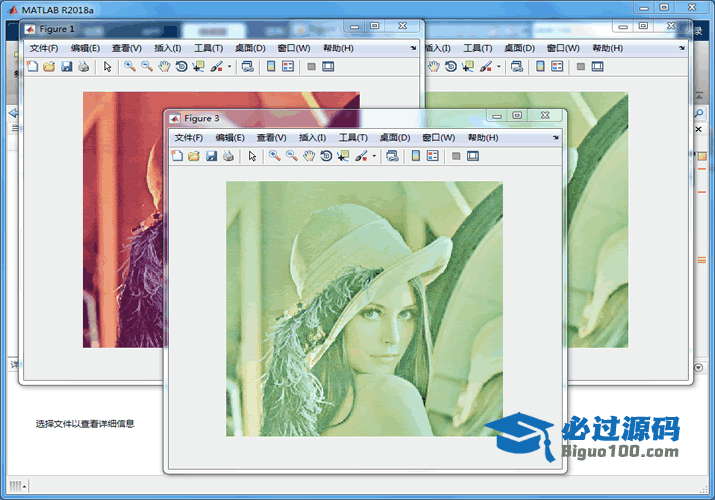Open 桌面(D) menu in Figure 3
715x500 pixels.
[x=395, y=138]
